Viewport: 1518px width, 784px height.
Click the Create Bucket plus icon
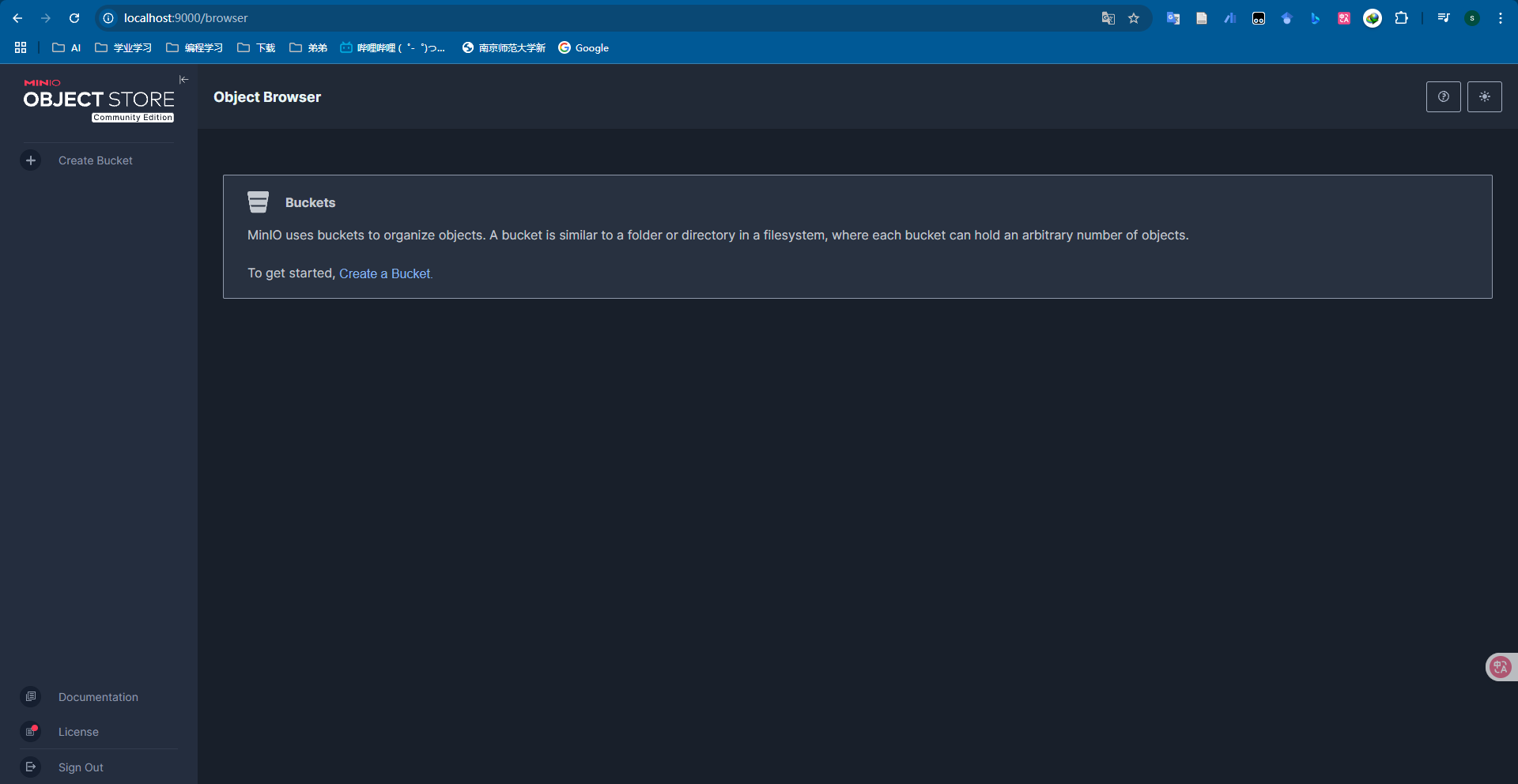tap(31, 160)
